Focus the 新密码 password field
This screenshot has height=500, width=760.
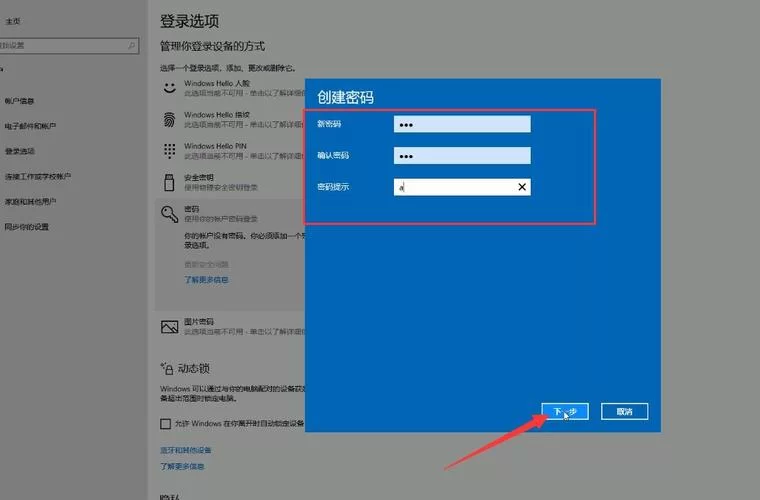[x=462, y=124]
